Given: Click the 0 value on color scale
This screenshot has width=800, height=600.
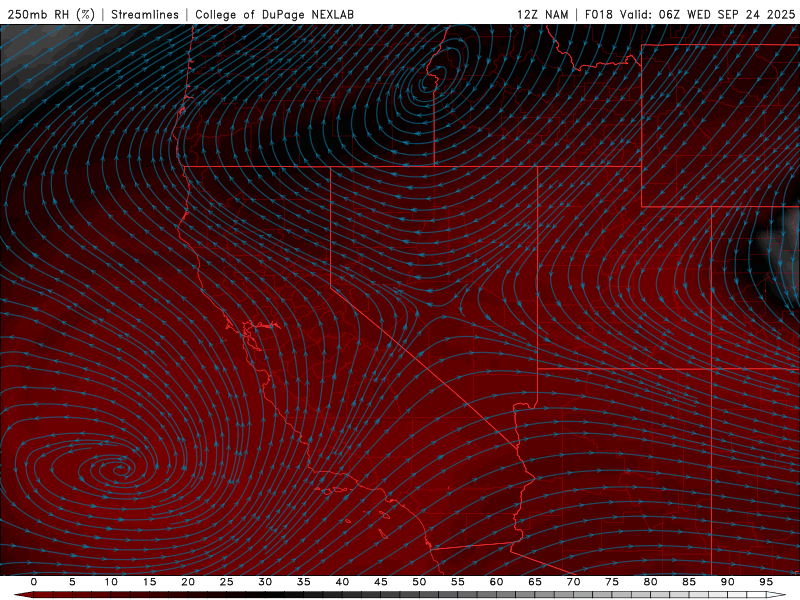Looking at the screenshot, I should (x=34, y=582).
